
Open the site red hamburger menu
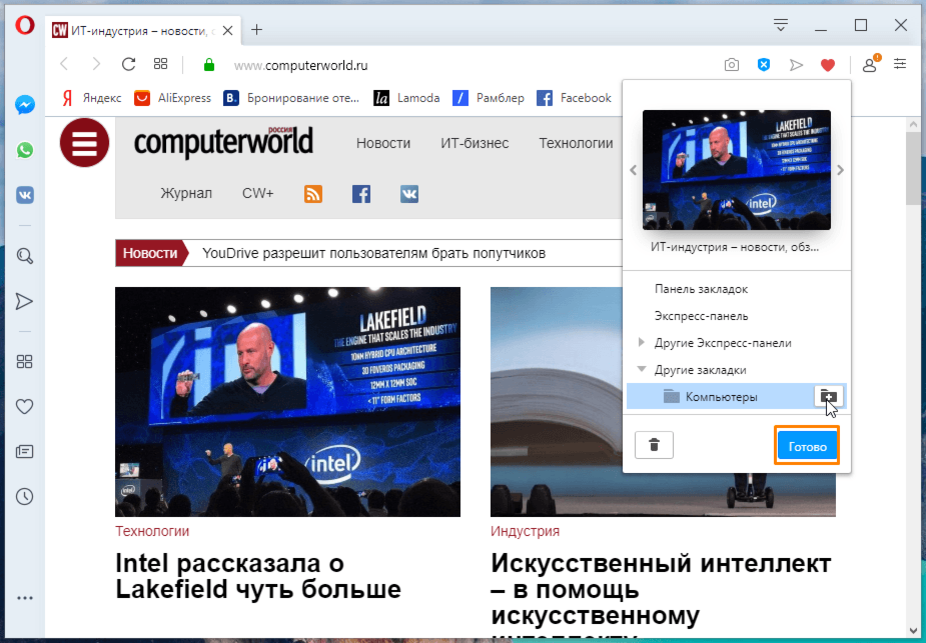click(84, 142)
